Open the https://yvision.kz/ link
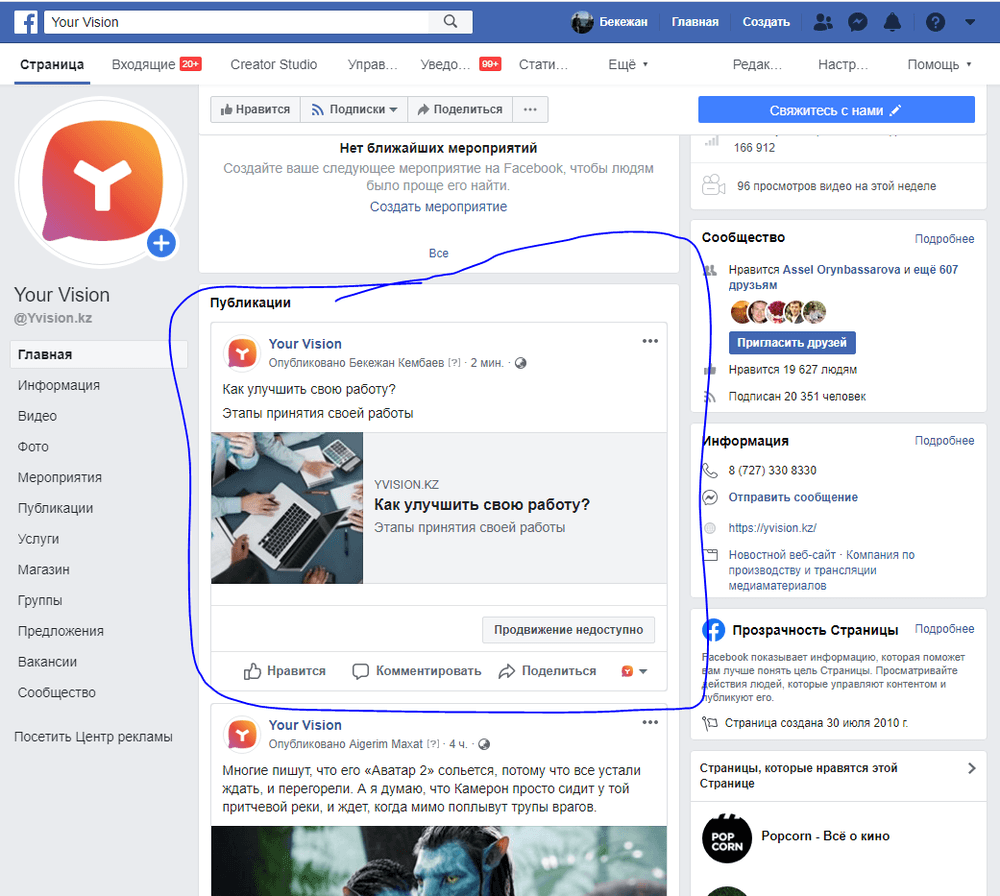Screen dimensions: 1000x896 click(772, 528)
